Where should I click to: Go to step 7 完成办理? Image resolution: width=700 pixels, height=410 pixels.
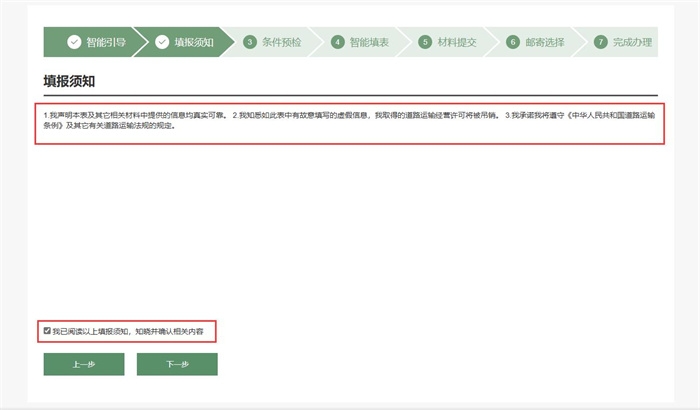coord(622,42)
